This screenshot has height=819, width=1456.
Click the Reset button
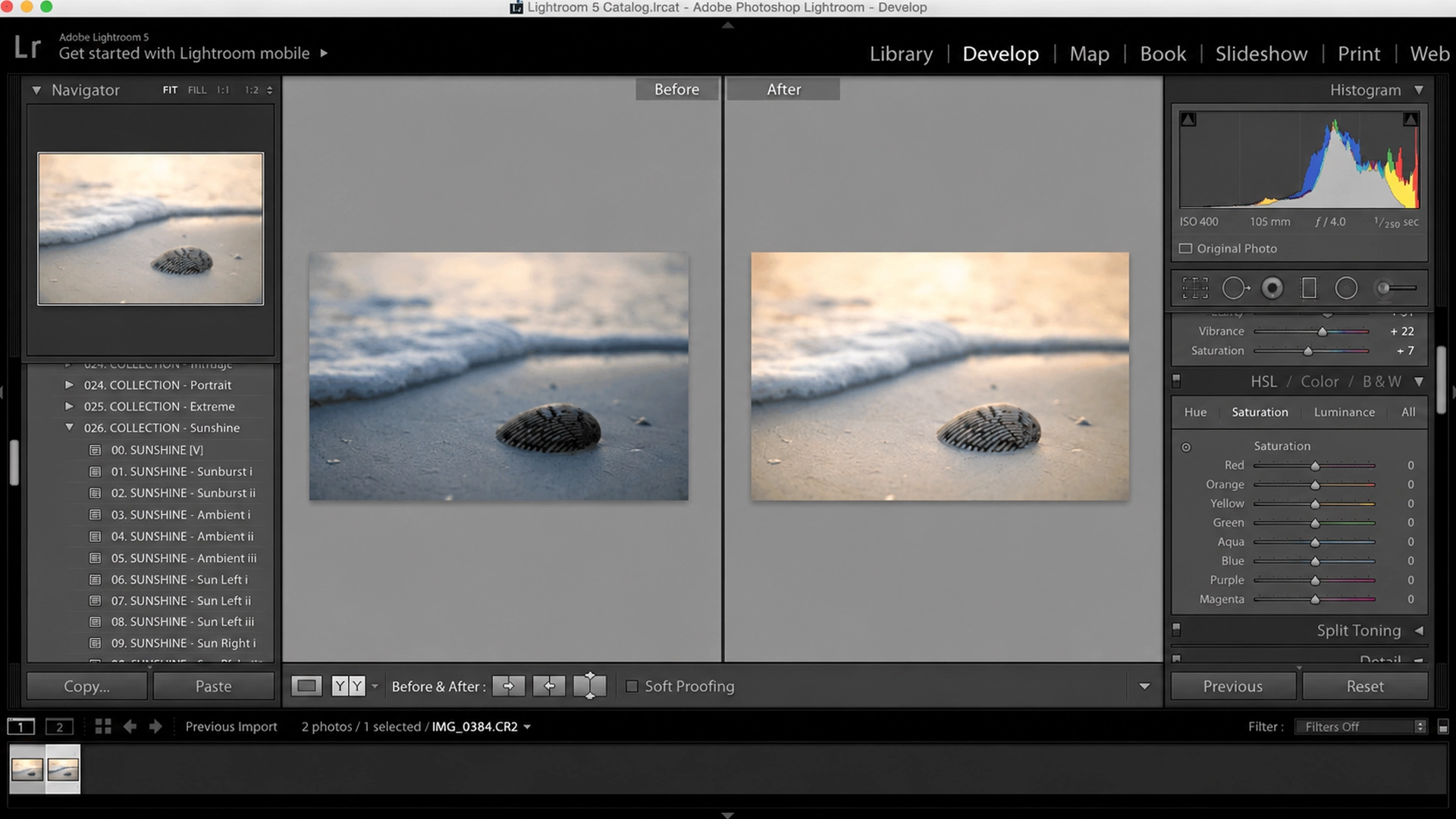click(1365, 686)
